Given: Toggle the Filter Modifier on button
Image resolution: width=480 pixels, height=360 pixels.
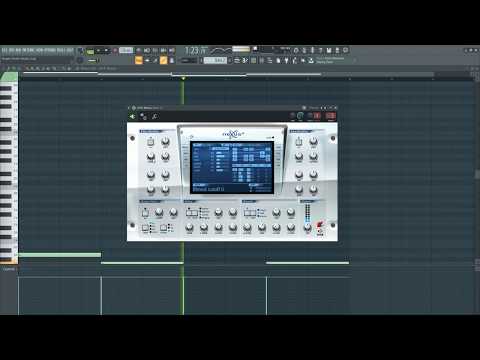Looking at the screenshot, I should (x=150, y=141).
